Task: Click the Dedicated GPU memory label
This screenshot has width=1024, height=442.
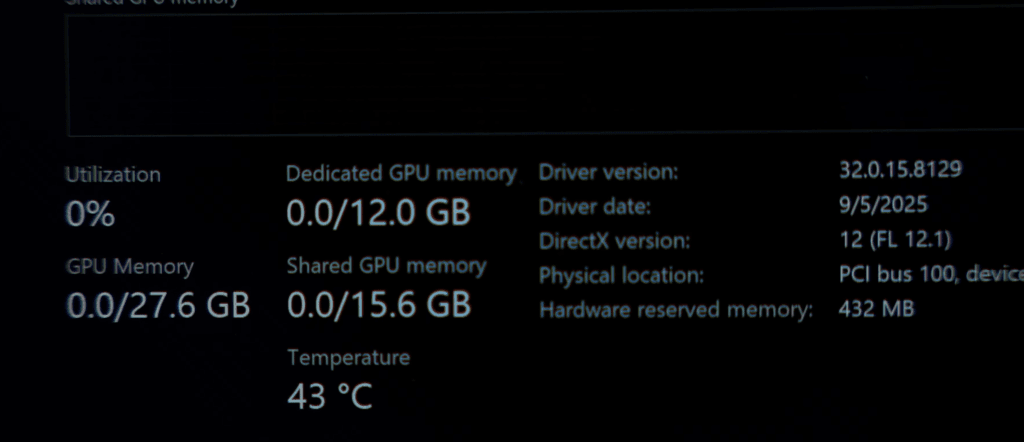Action: click(401, 173)
